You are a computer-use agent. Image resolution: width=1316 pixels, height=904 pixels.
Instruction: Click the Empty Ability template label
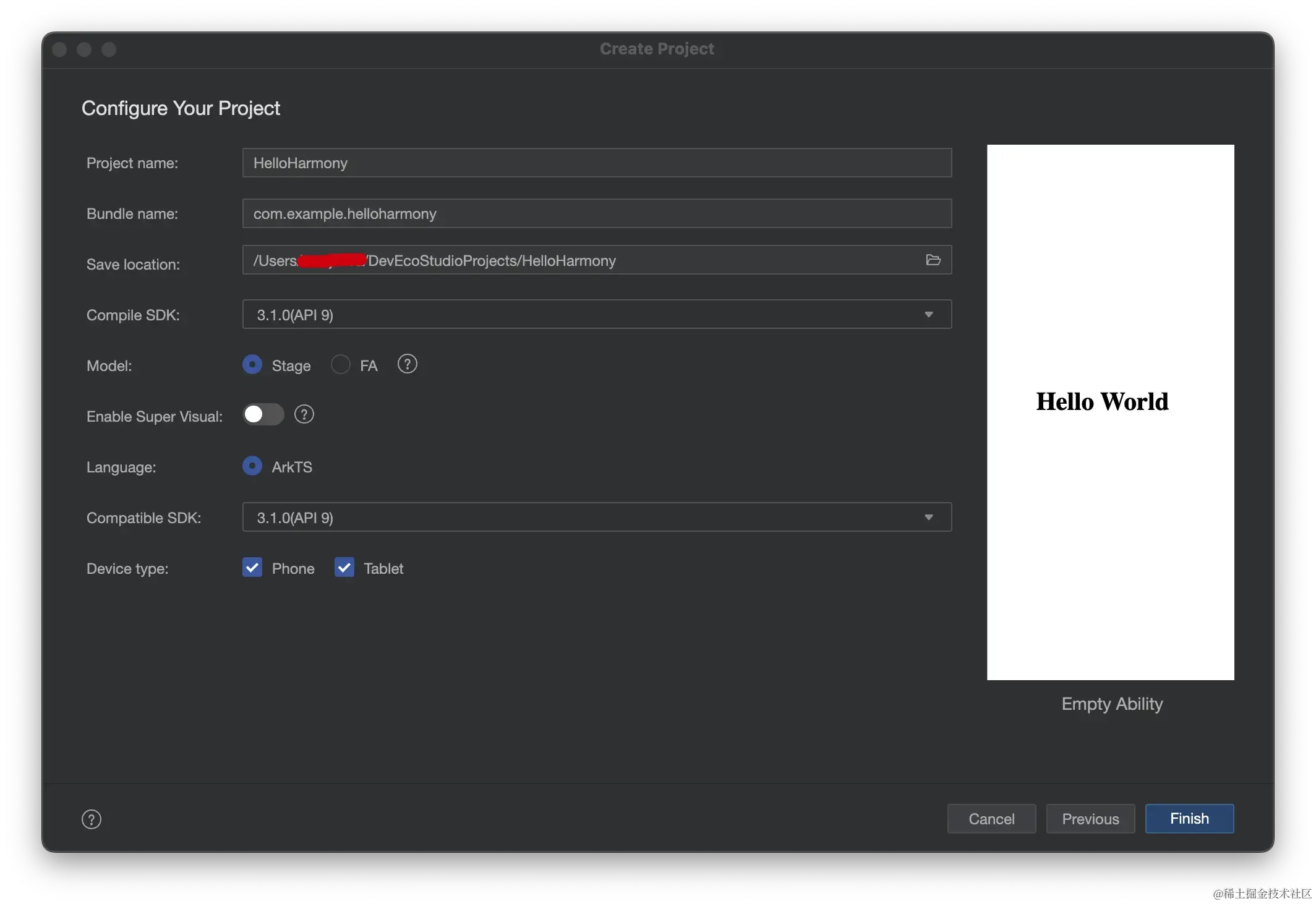(x=1112, y=704)
